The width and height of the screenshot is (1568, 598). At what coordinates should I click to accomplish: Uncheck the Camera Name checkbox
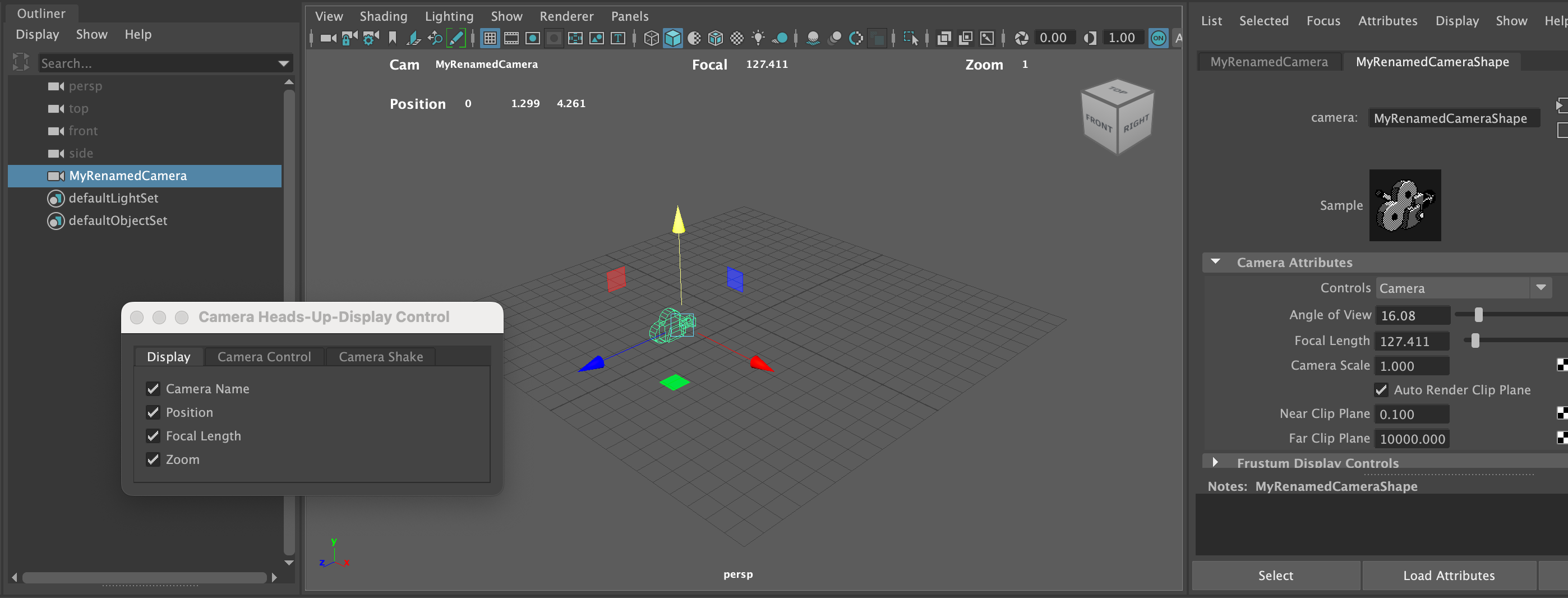154,389
